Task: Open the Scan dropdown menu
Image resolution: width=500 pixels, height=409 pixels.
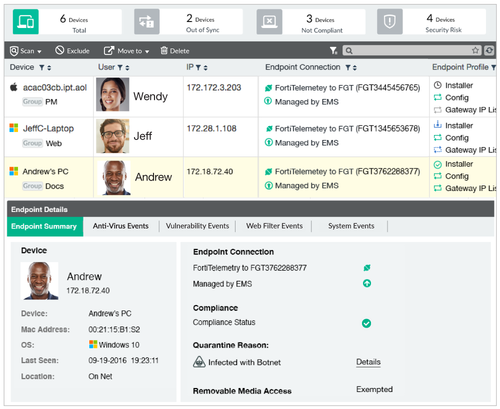Action: 26,51
